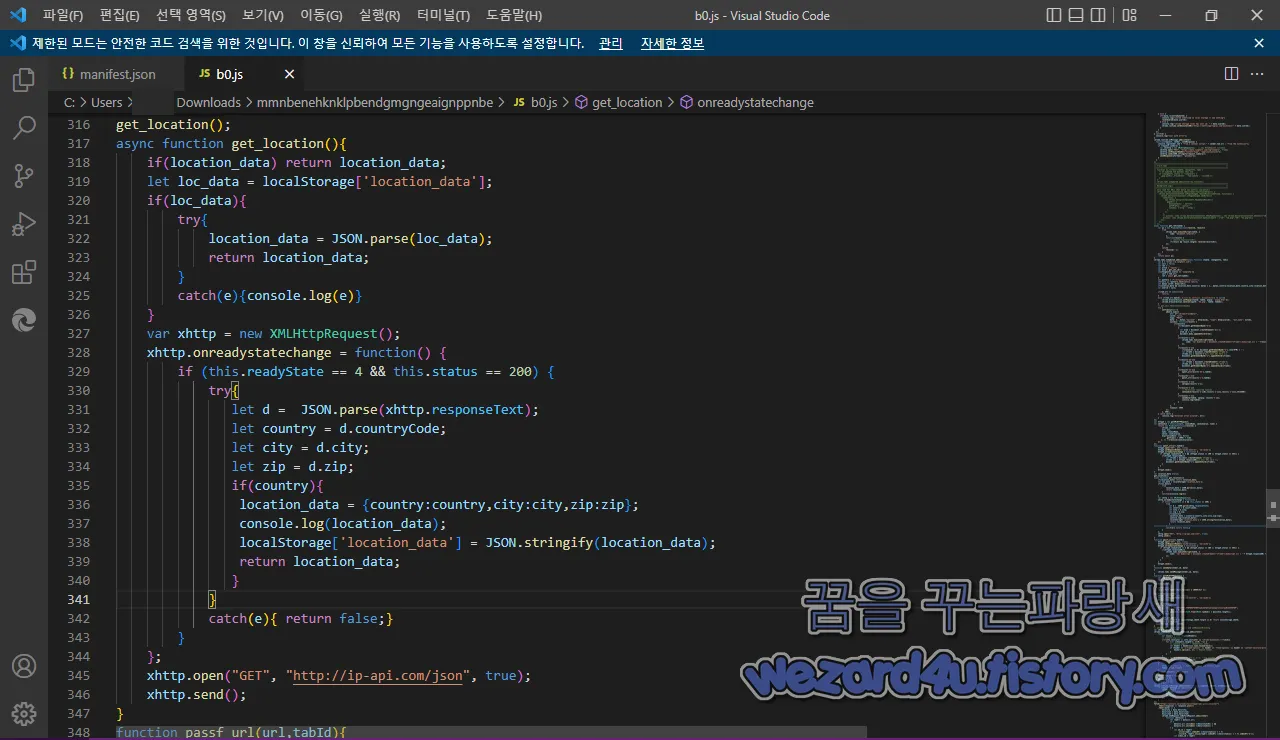Open the 실행(R) menu
Image resolution: width=1280 pixels, height=740 pixels.
(x=379, y=15)
